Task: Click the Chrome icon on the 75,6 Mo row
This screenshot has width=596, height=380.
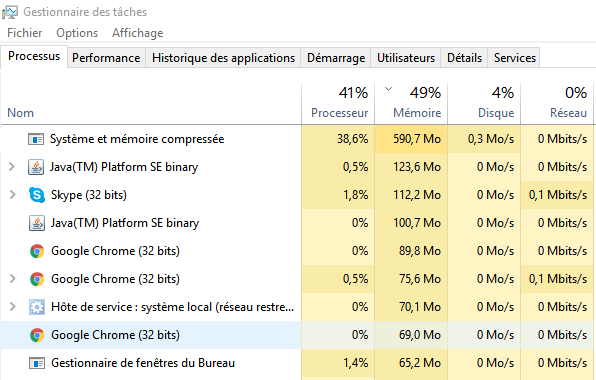Action: 37,279
